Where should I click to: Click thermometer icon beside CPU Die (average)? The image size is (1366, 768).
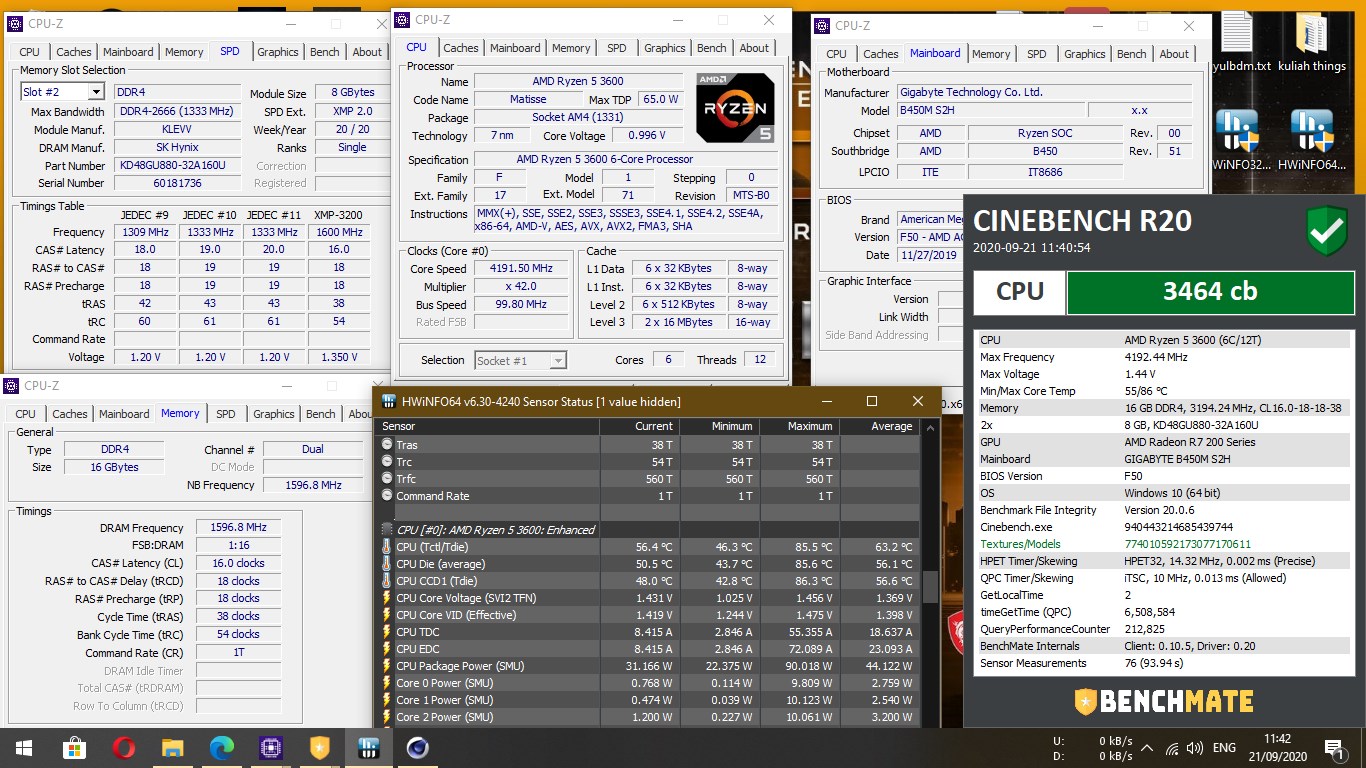[x=387, y=564]
